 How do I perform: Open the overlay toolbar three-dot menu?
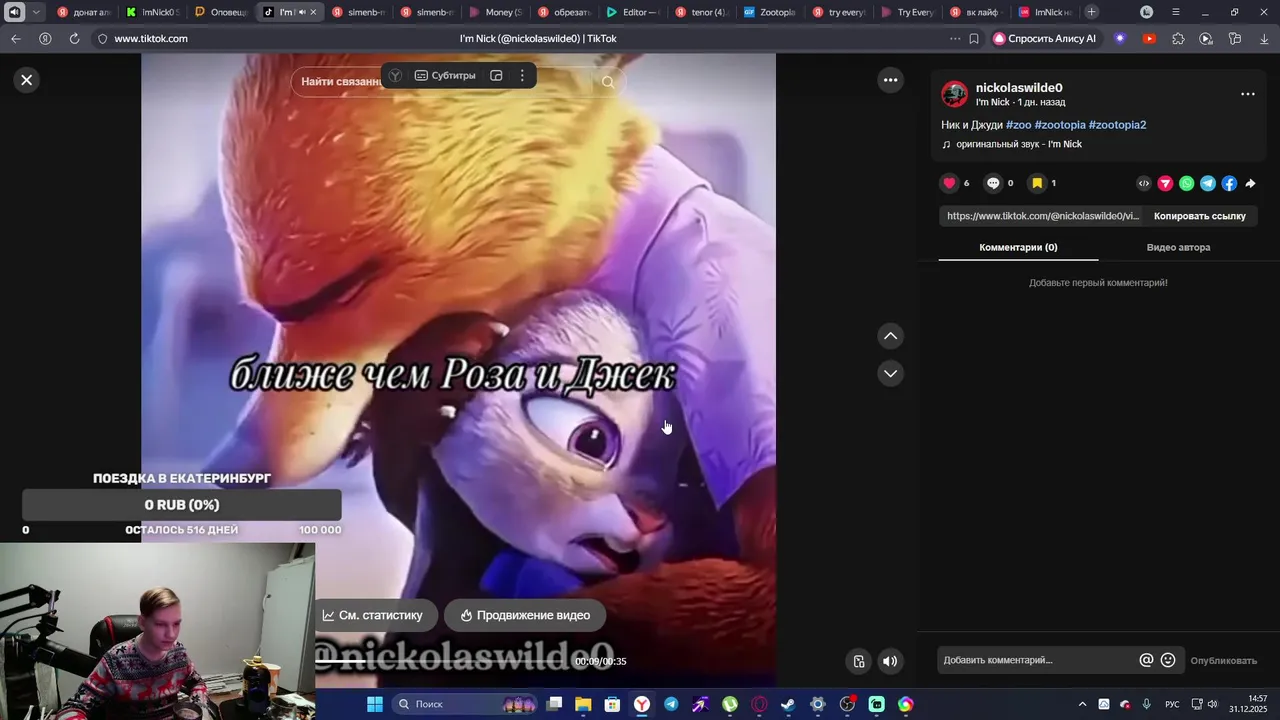[522, 76]
